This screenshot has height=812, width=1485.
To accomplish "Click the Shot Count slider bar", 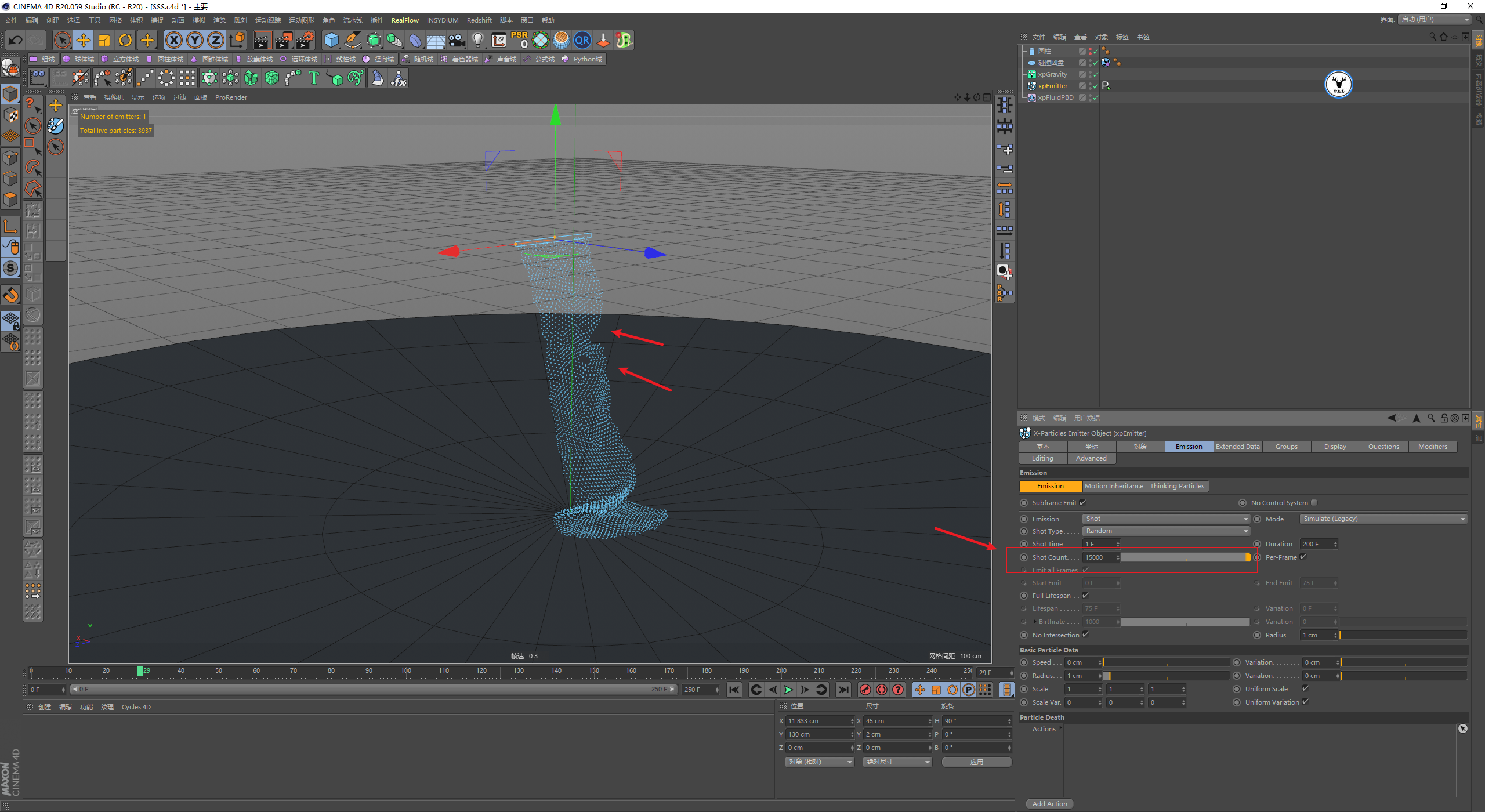I will (x=1185, y=557).
